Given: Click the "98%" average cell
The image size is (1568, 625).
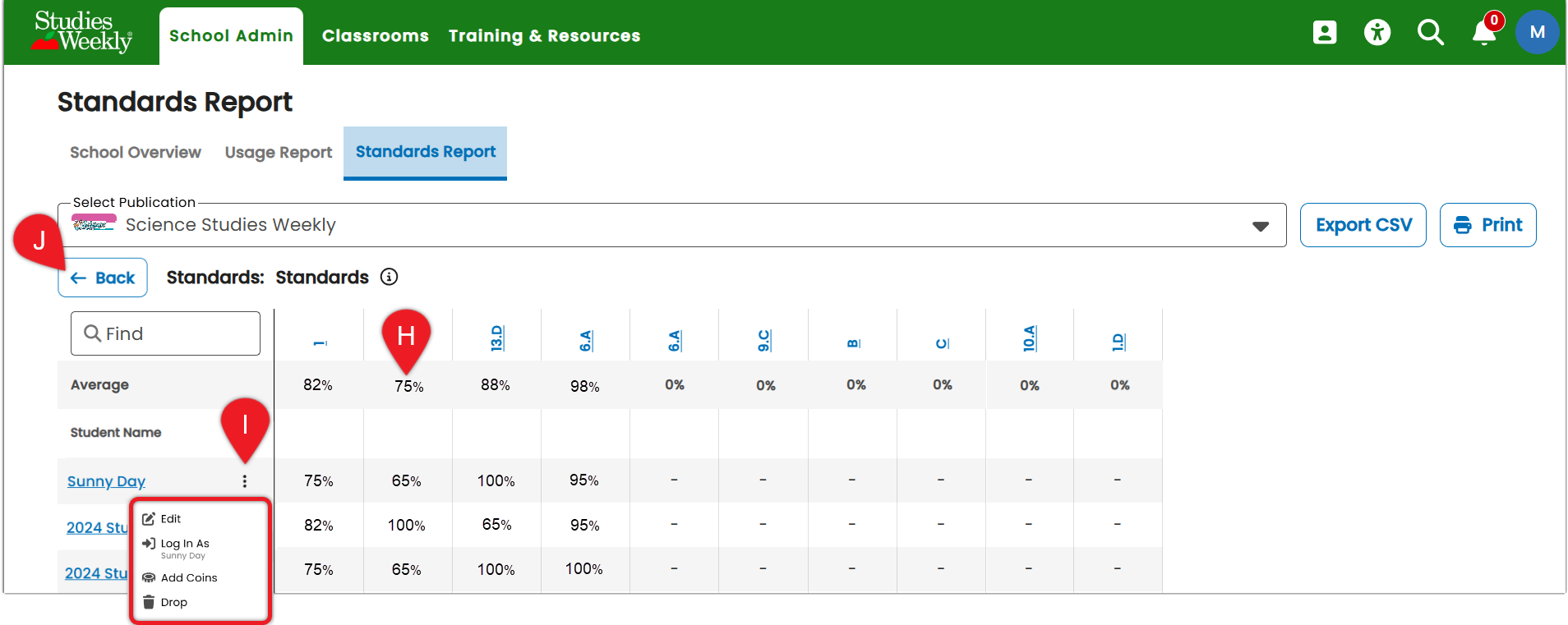Looking at the screenshot, I should click(585, 386).
